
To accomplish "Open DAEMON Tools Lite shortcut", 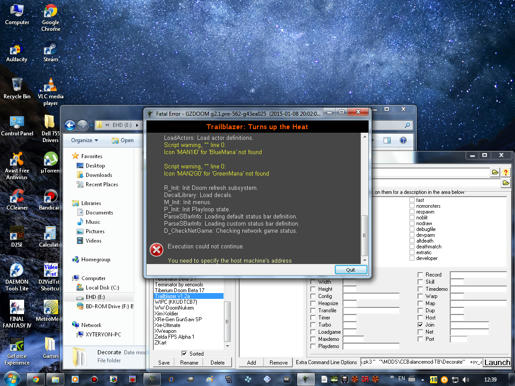I will tap(17, 277).
